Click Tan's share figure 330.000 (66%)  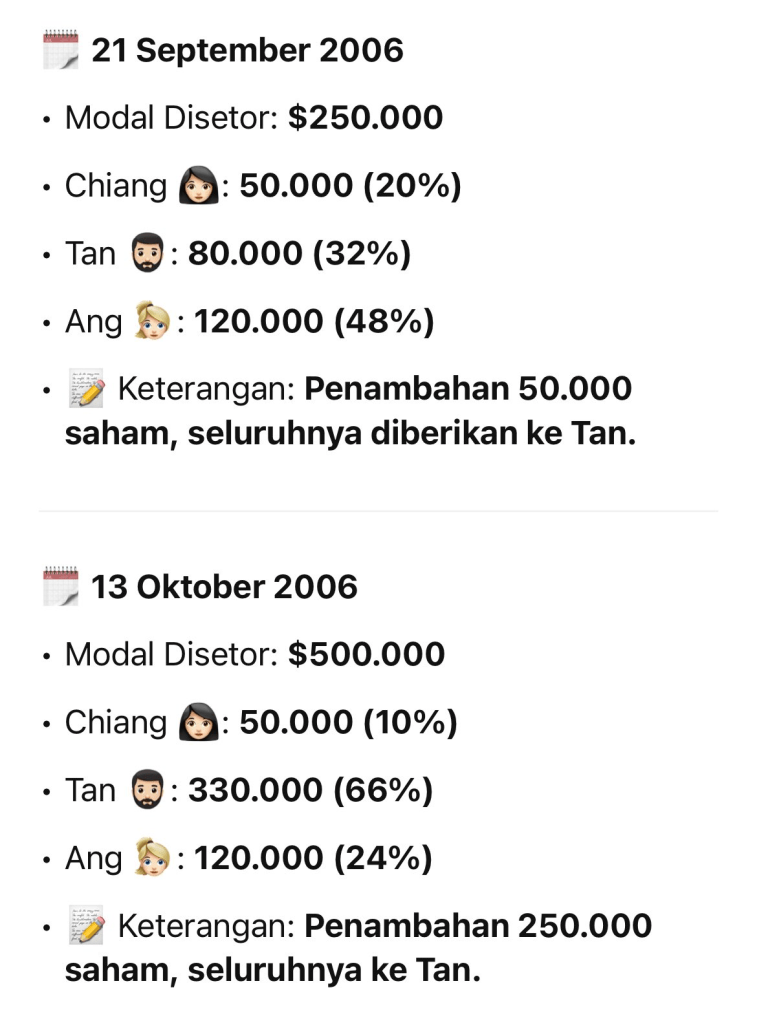click(x=310, y=791)
